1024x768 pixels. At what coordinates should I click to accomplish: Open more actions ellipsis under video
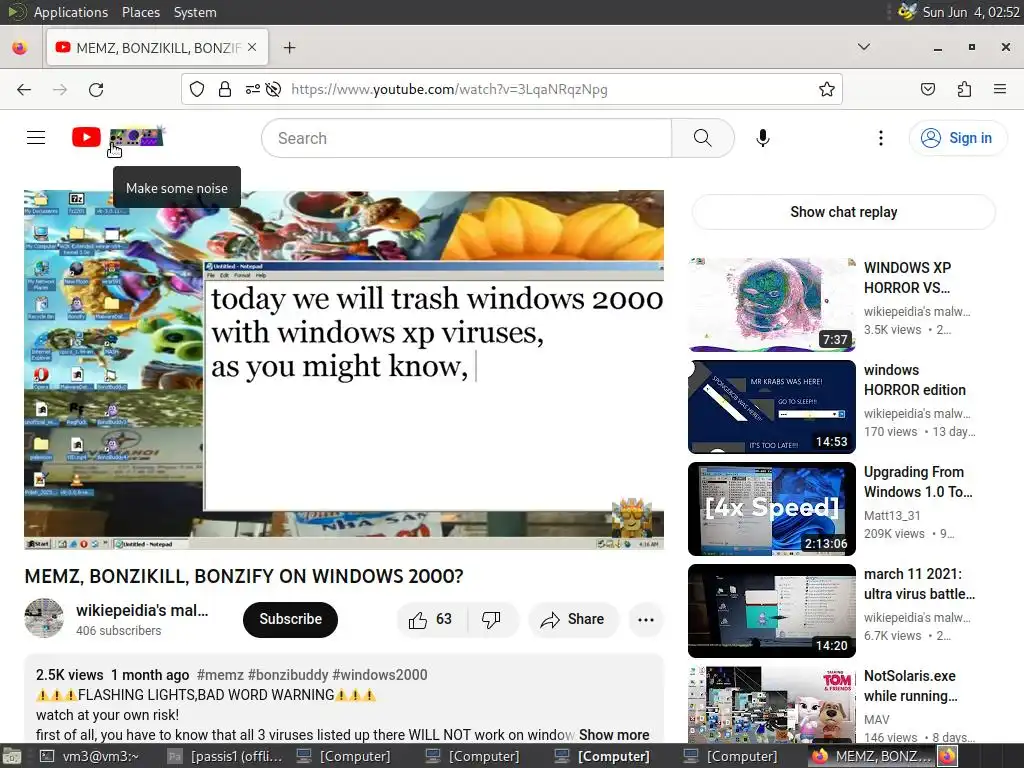[x=646, y=619]
